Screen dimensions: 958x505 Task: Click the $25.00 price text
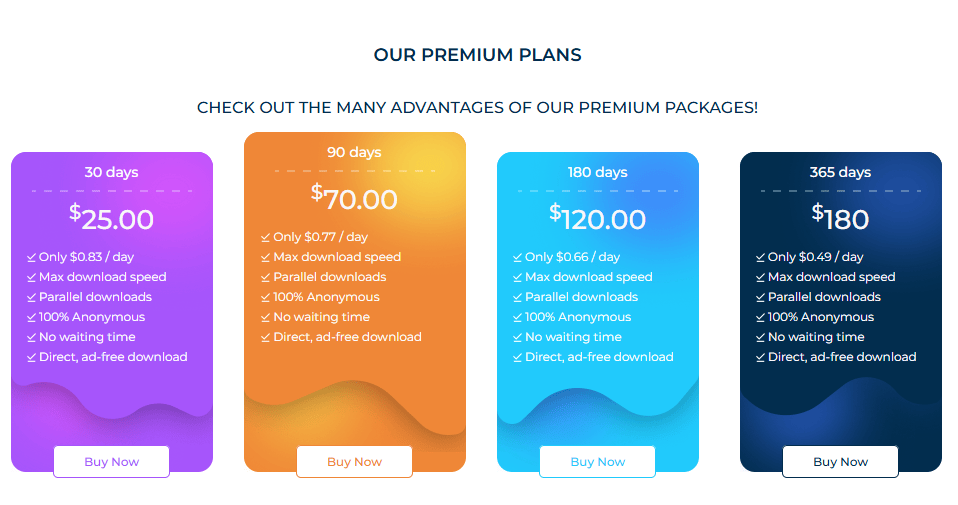(x=112, y=218)
